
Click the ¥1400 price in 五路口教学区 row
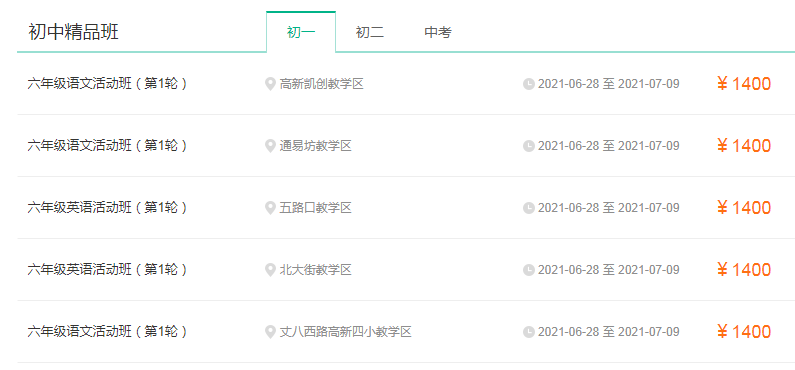pyautogui.click(x=744, y=208)
